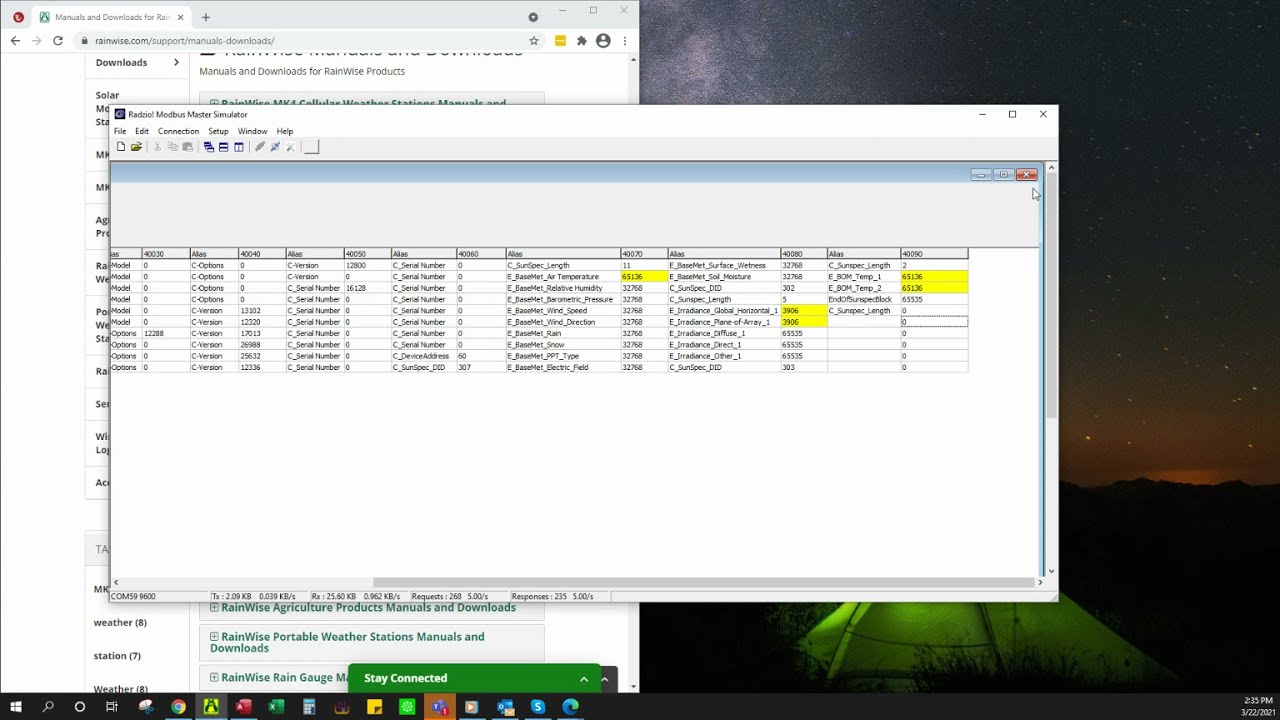1280x720 pixels.
Task: Click the Chrome address bar URL
Action: pos(185,41)
